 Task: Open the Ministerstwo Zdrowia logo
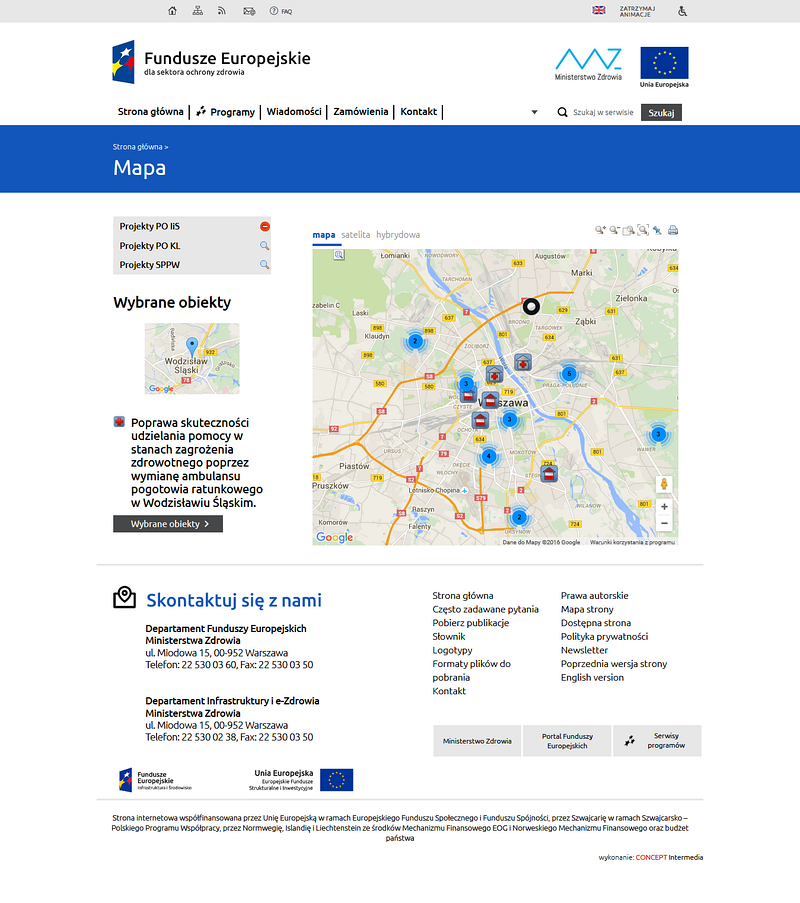coord(588,64)
